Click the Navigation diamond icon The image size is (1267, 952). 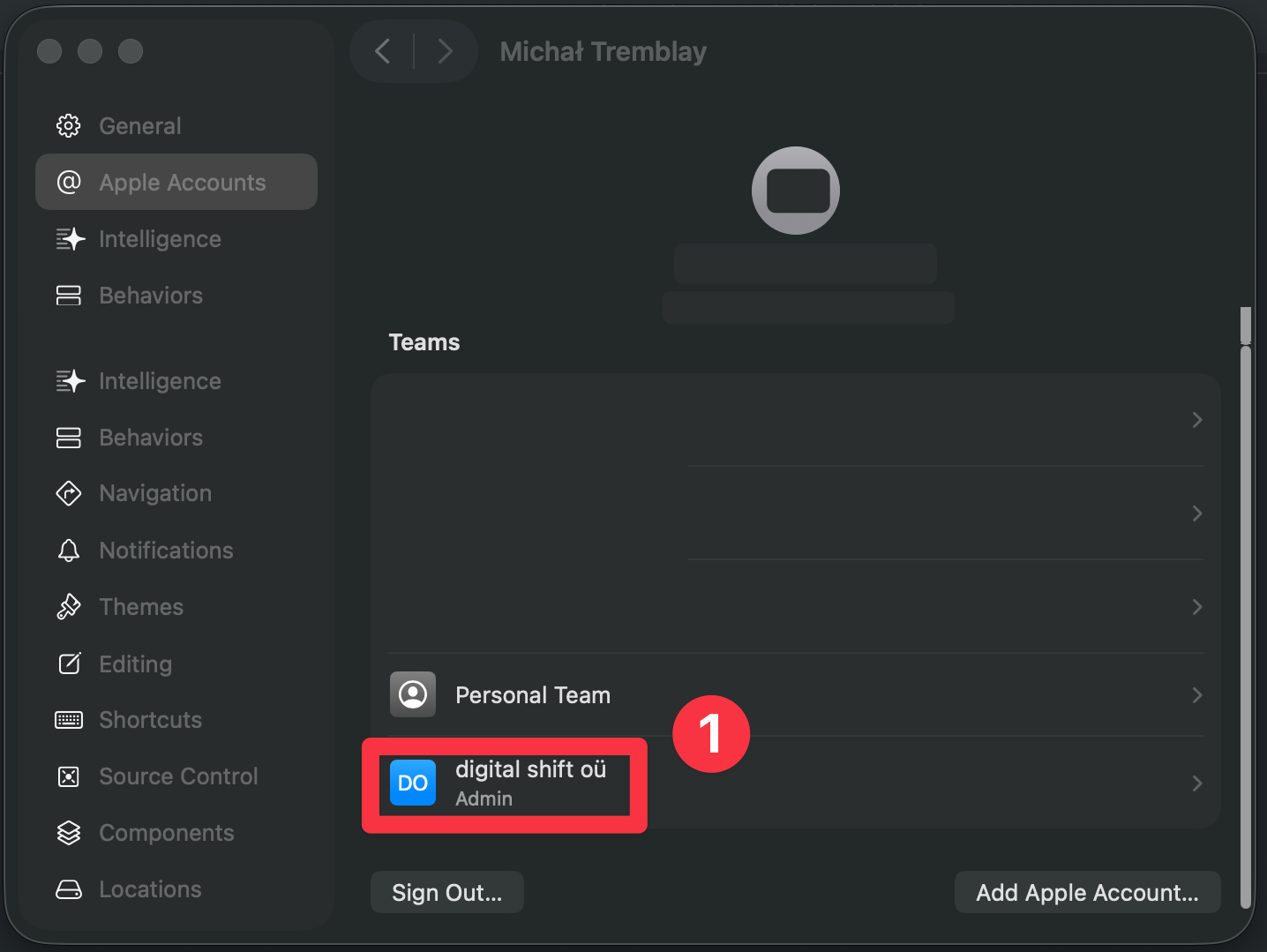[68, 493]
